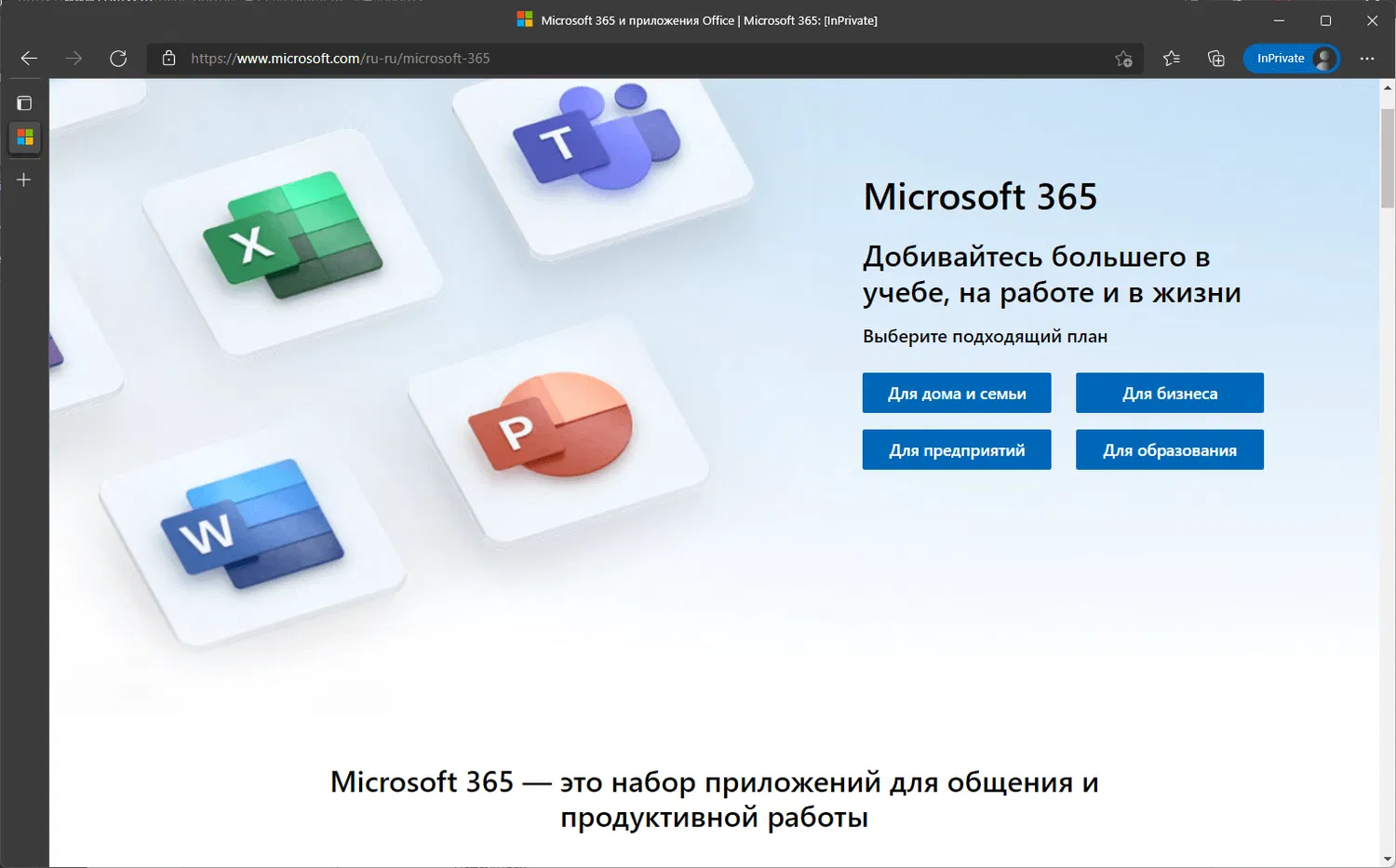Click the PowerPoint app icon
Viewport: 1396px width, 868px height.
550,424
